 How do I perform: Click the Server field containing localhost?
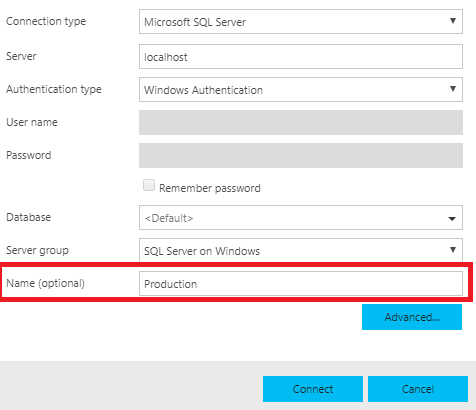tap(301, 57)
